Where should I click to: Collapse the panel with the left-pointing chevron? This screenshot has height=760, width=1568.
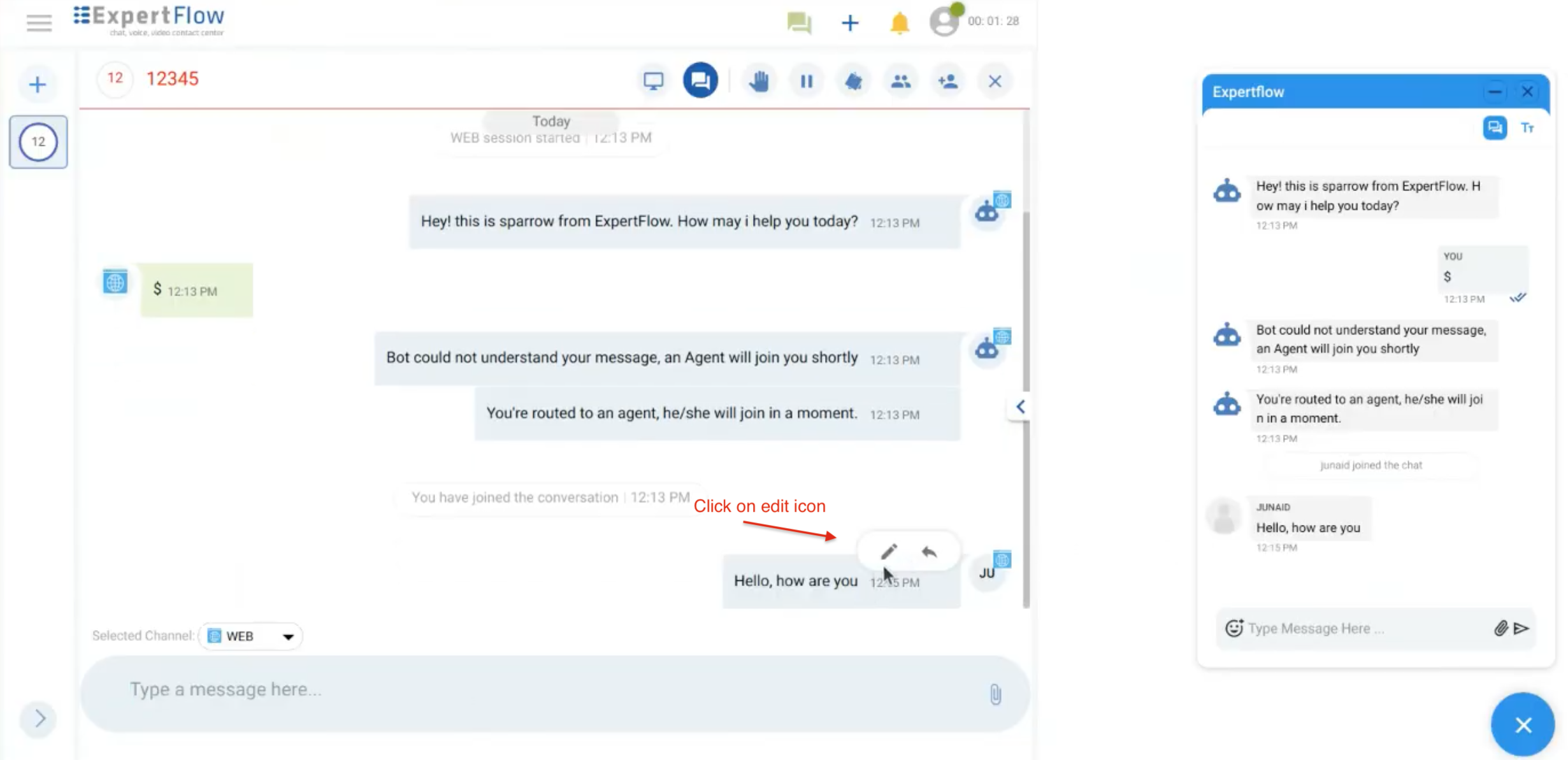pos(1019,406)
